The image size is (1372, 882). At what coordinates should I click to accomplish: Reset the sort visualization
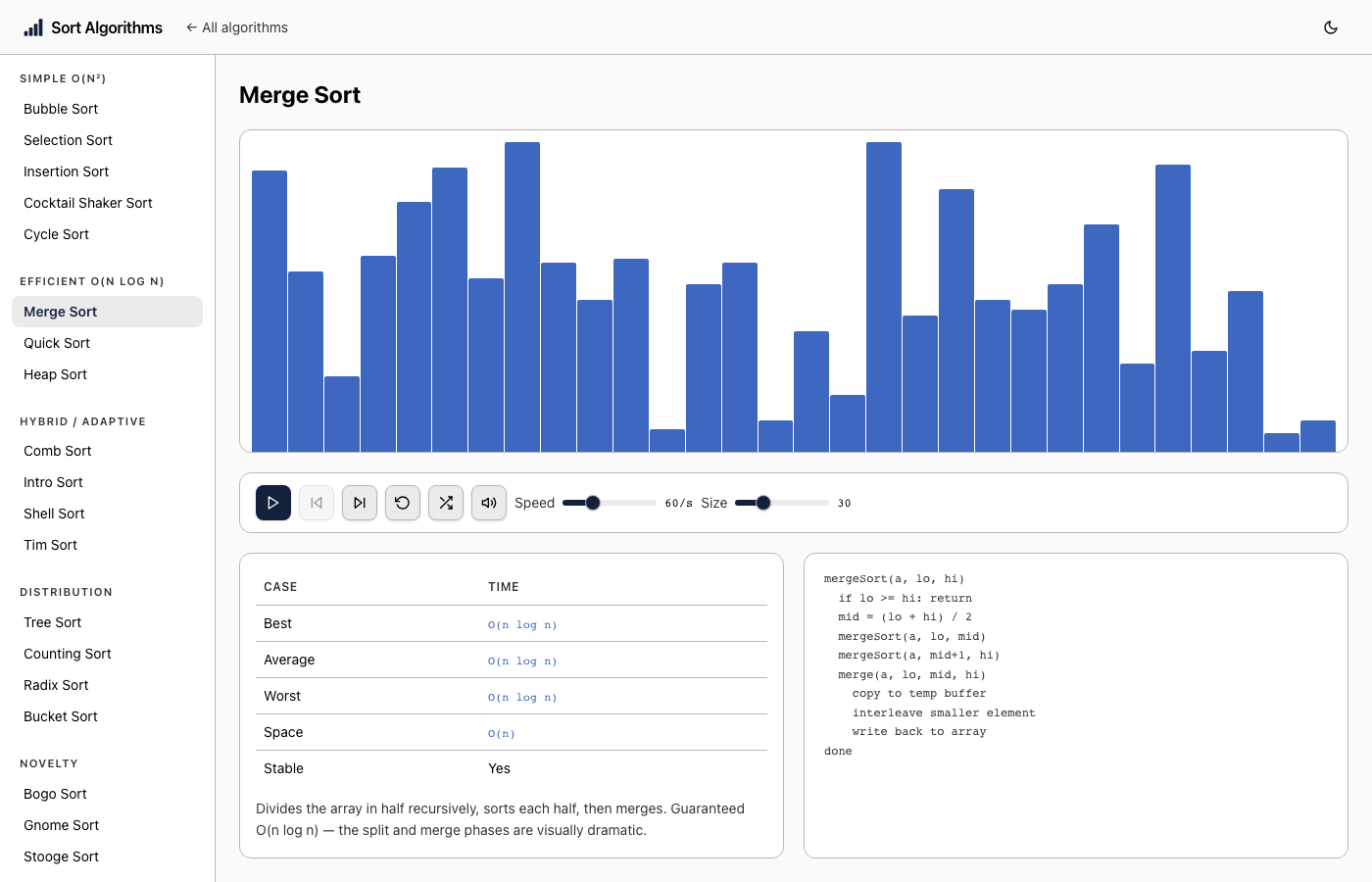(403, 503)
